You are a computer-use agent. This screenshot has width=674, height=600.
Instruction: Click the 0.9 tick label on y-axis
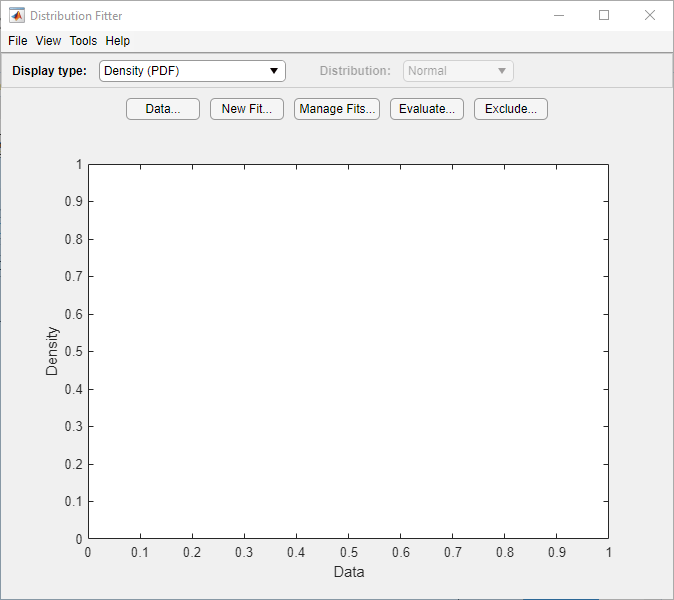pos(74,201)
